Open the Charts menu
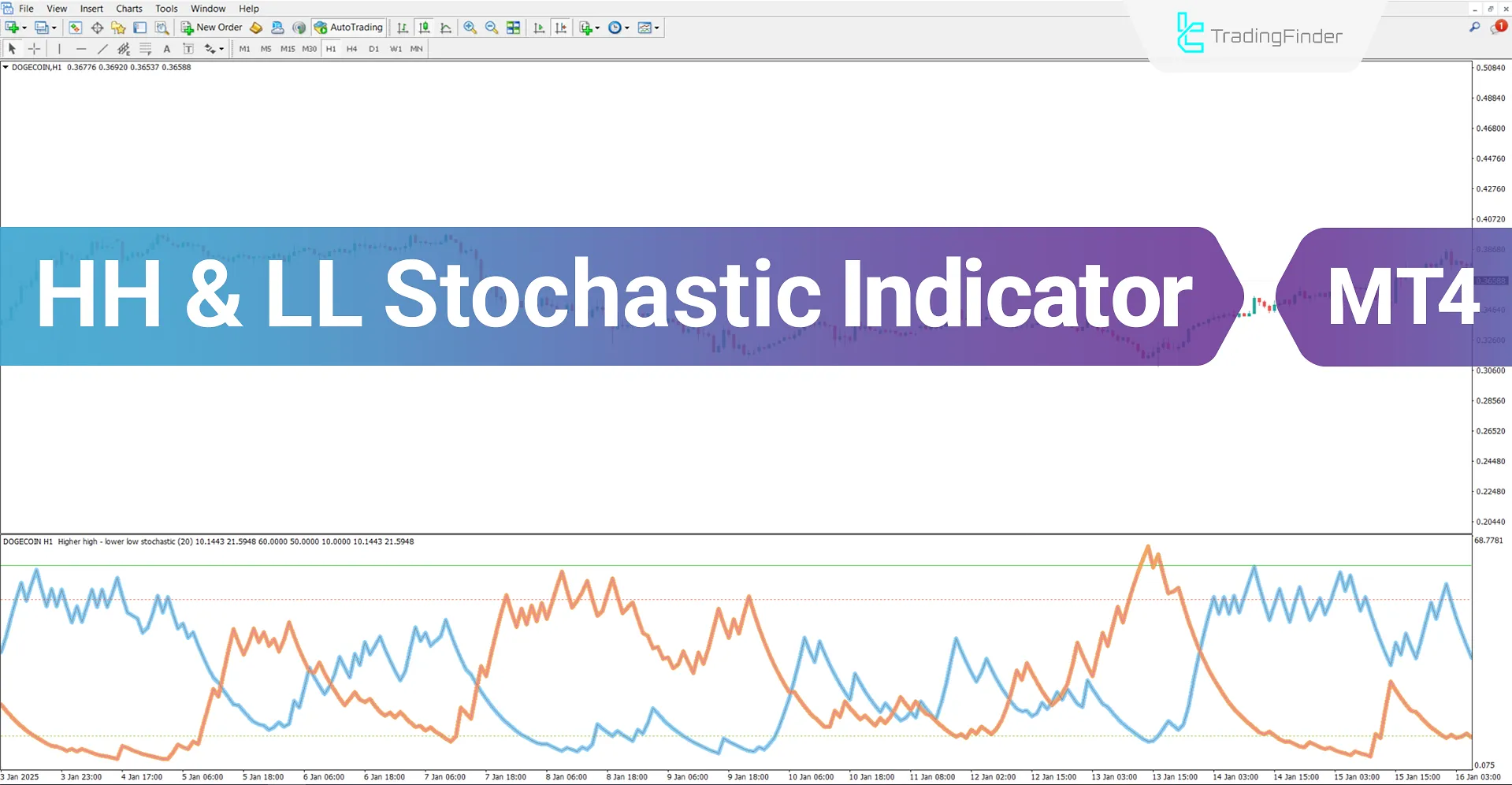Image resolution: width=1512 pixels, height=785 pixels. [x=129, y=9]
